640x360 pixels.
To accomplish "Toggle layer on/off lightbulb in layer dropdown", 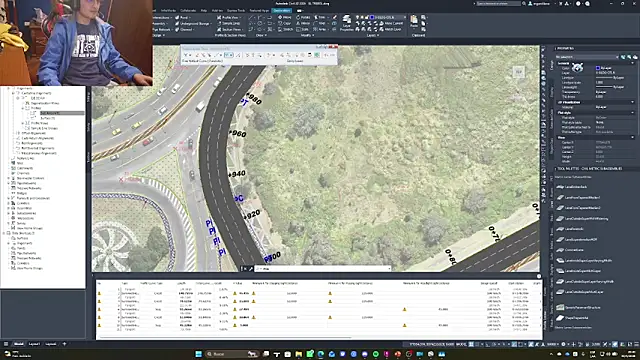I will (358, 18).
